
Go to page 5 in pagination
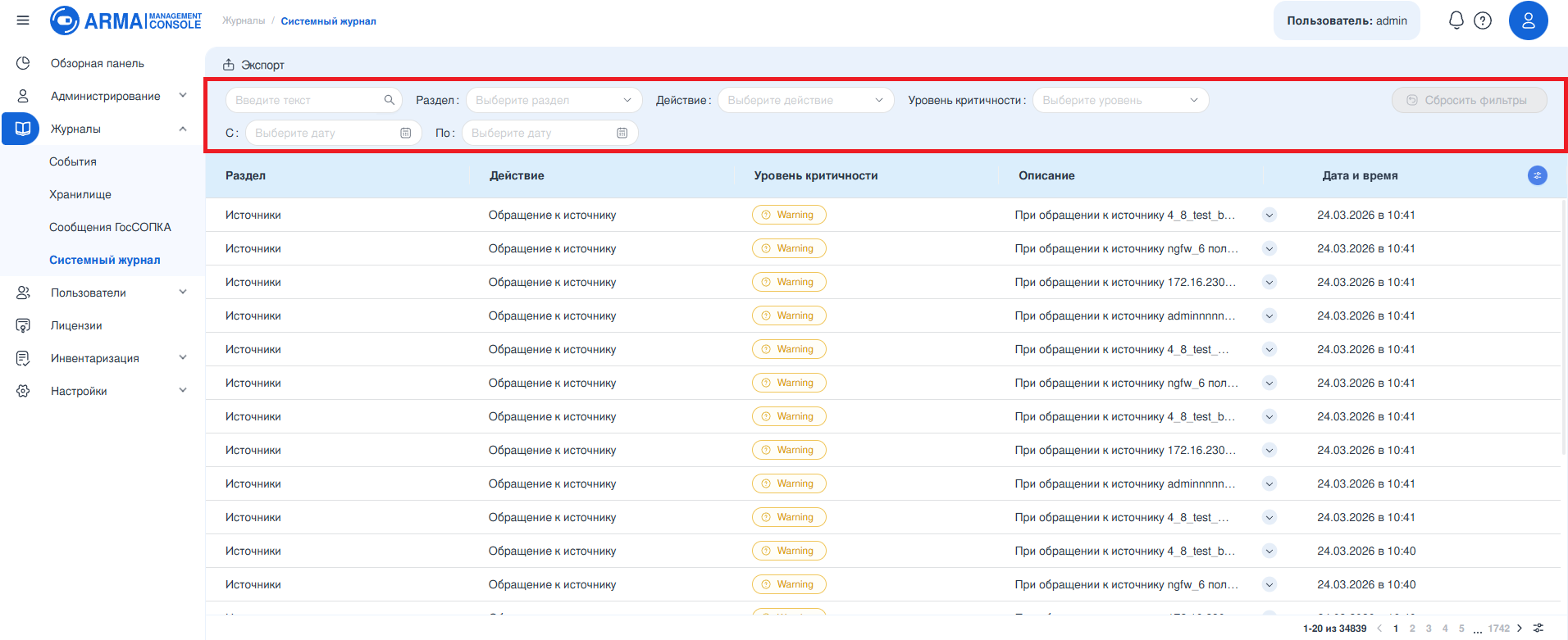1461,629
